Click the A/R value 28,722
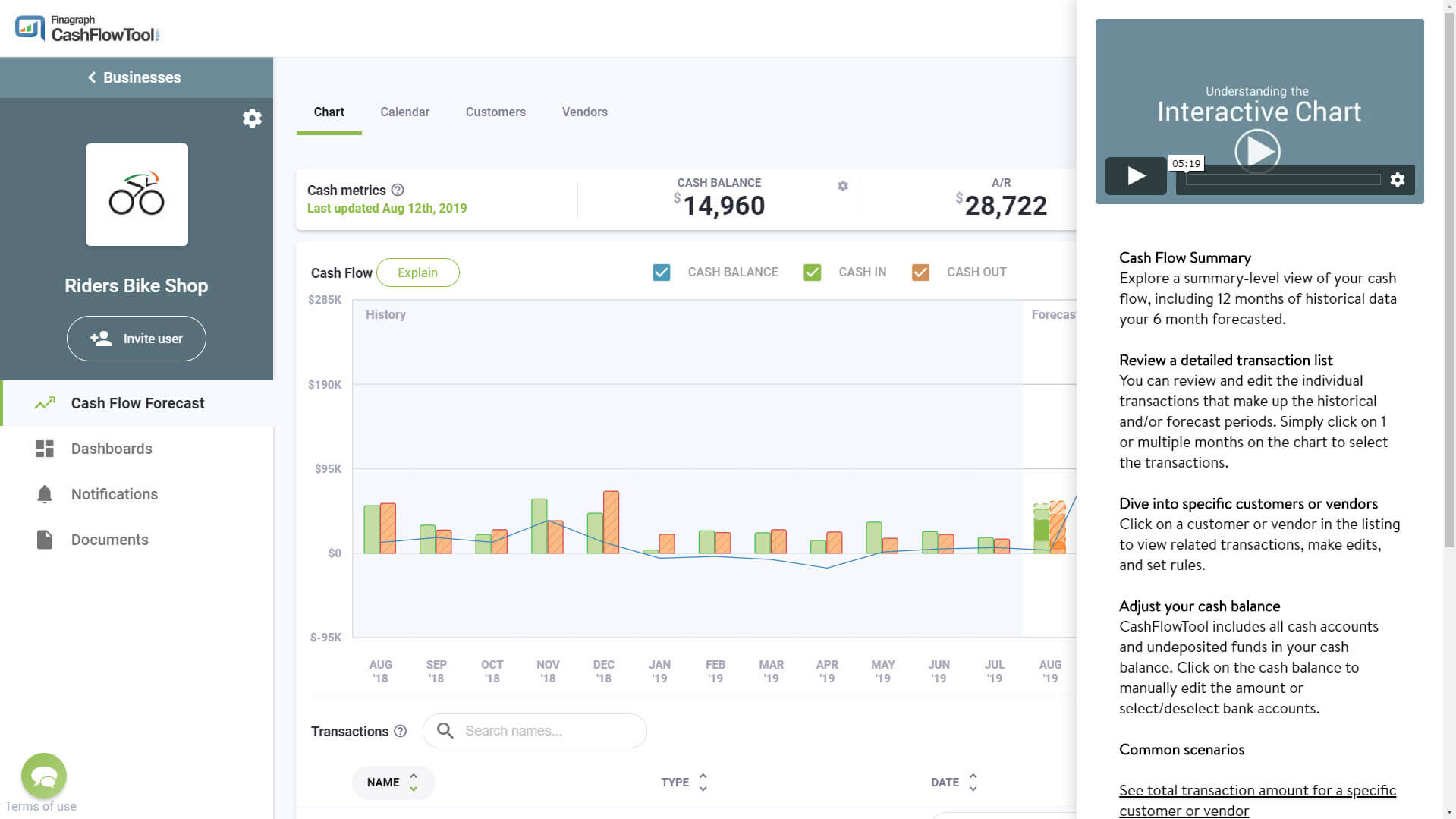Screen dimensions: 1456x819 (x=1005, y=206)
